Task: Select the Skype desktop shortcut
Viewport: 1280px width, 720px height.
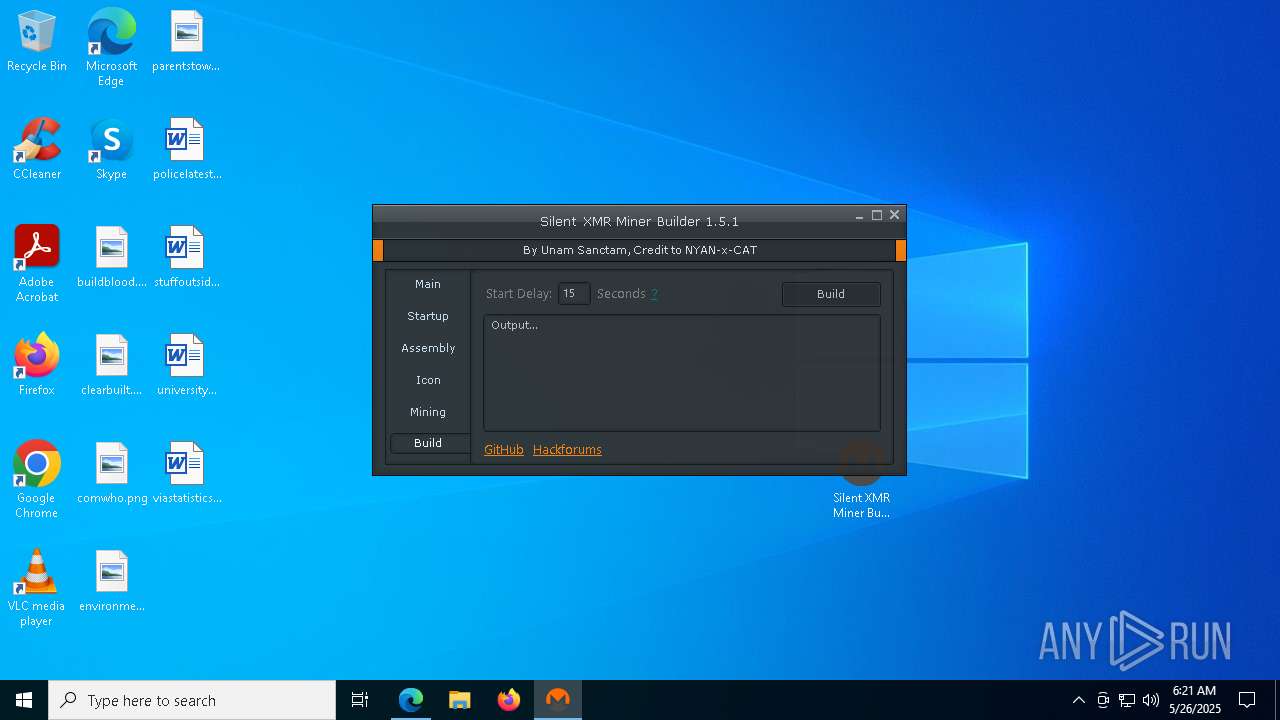Action: click(111, 150)
